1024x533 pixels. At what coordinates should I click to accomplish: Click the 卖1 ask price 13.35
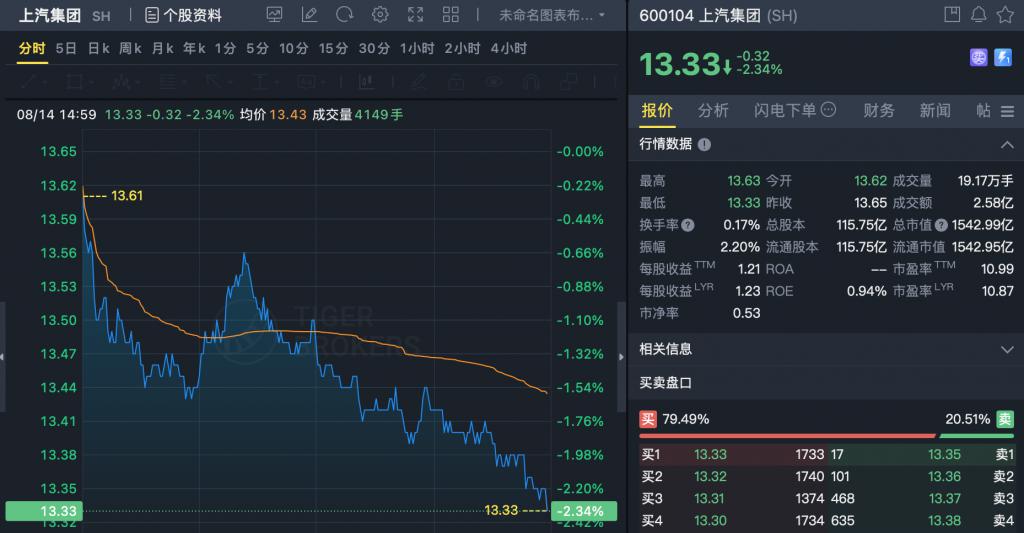(944, 455)
